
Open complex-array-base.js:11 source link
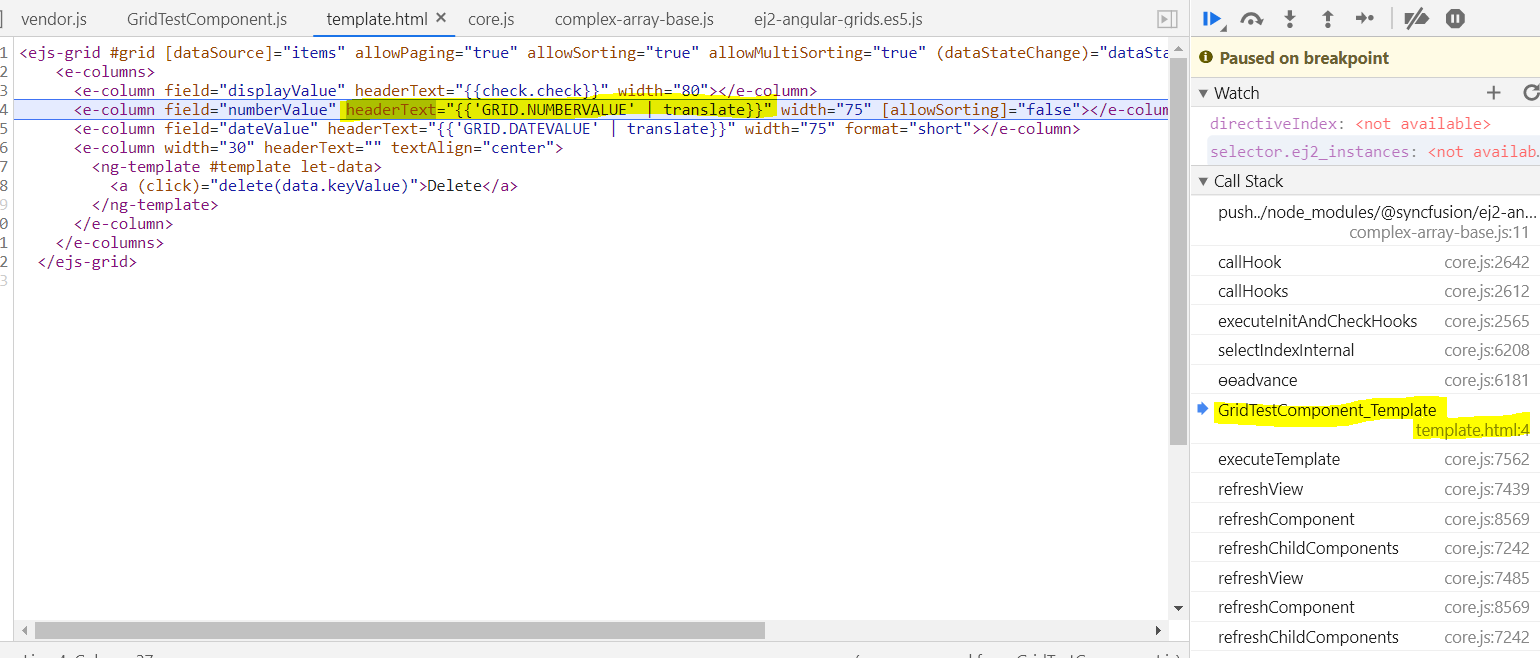coord(1439,232)
